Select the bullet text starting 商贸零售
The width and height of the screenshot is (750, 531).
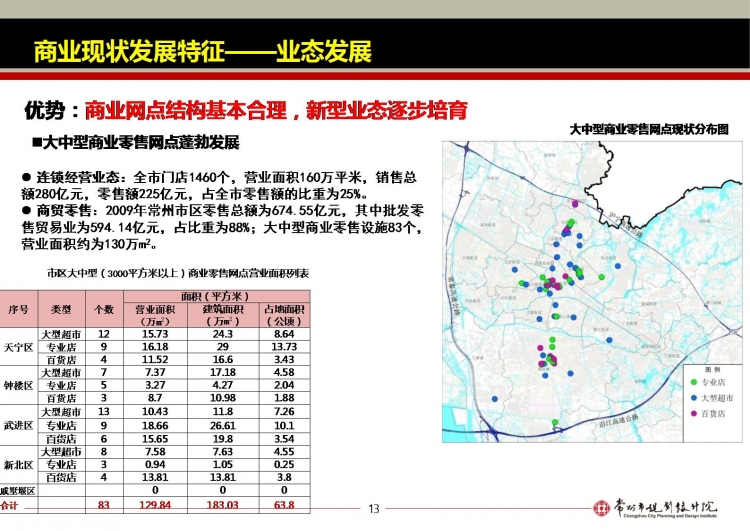coord(222,227)
